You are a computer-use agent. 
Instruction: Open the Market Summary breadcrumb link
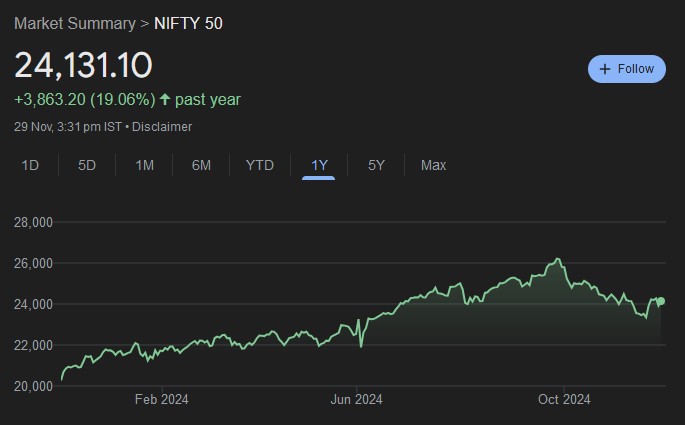[x=75, y=22]
